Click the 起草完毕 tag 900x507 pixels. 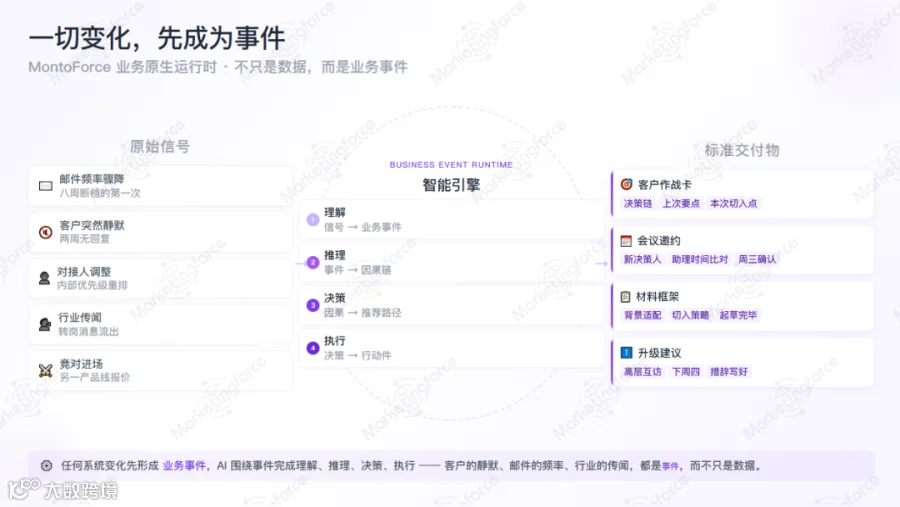pos(738,315)
